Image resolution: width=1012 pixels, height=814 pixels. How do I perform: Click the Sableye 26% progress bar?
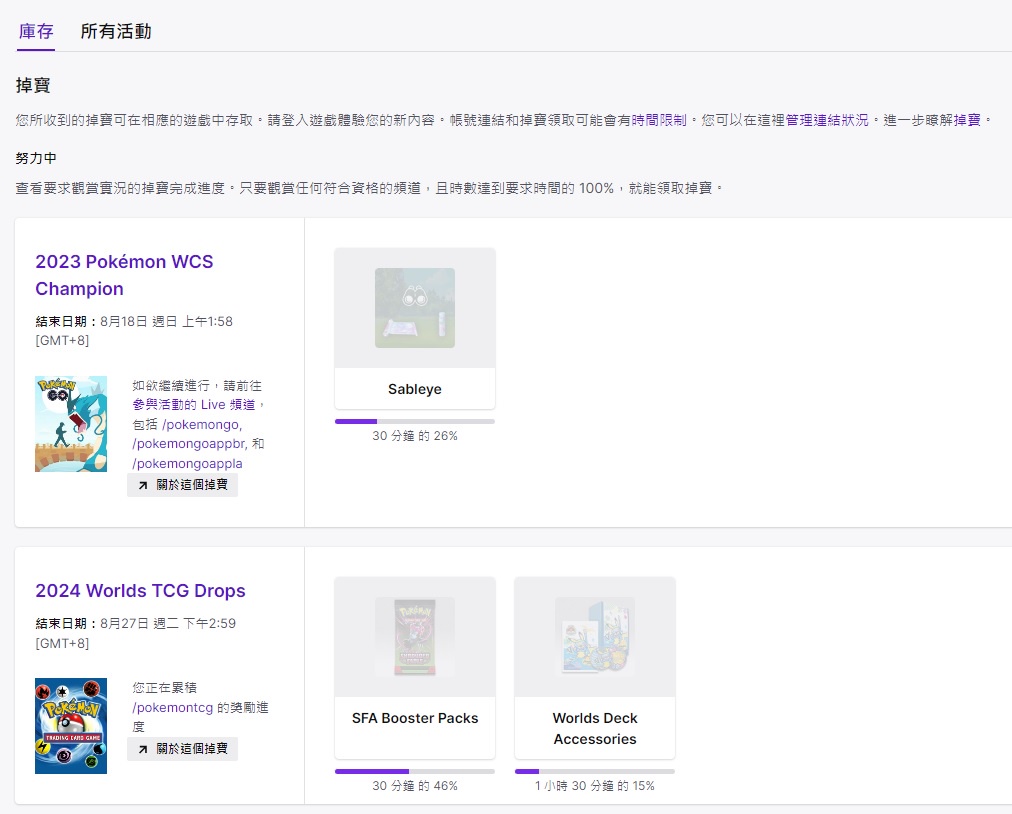pos(415,422)
